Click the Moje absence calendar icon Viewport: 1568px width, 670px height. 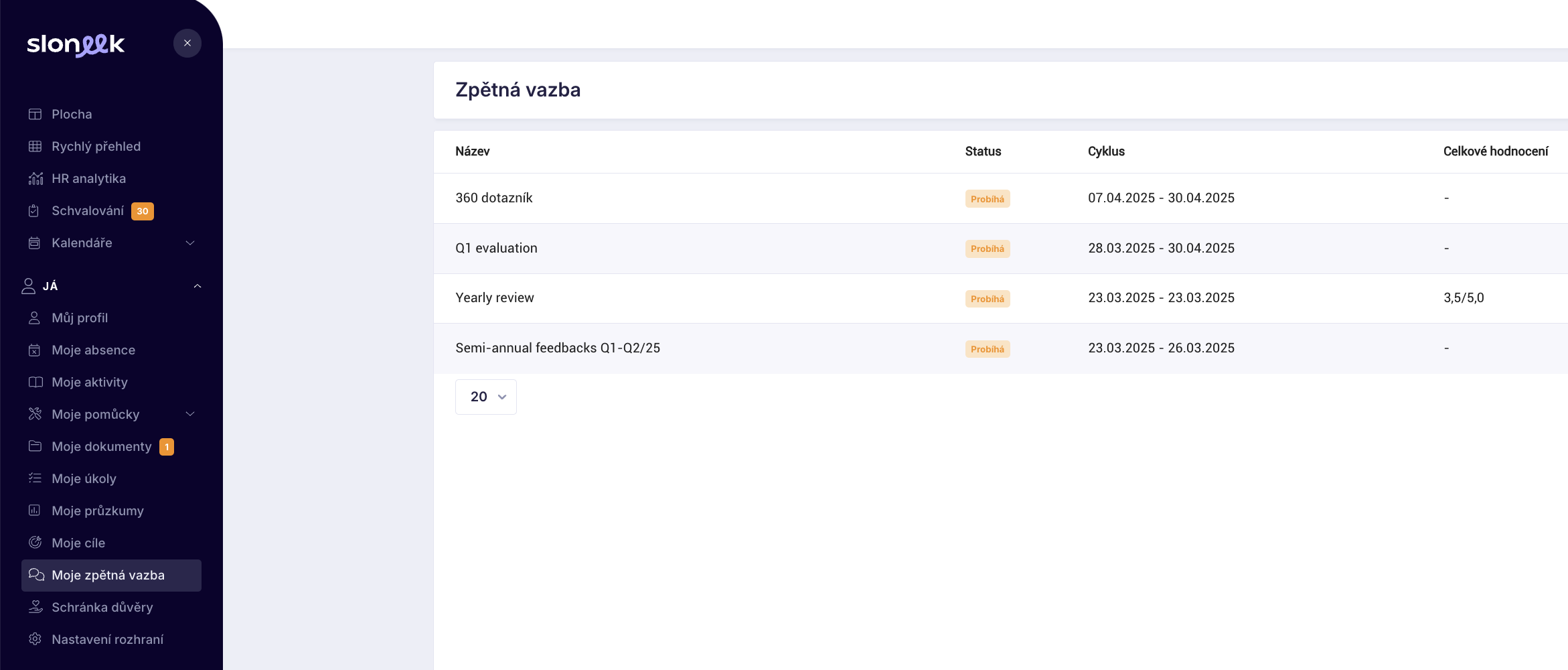click(x=35, y=350)
